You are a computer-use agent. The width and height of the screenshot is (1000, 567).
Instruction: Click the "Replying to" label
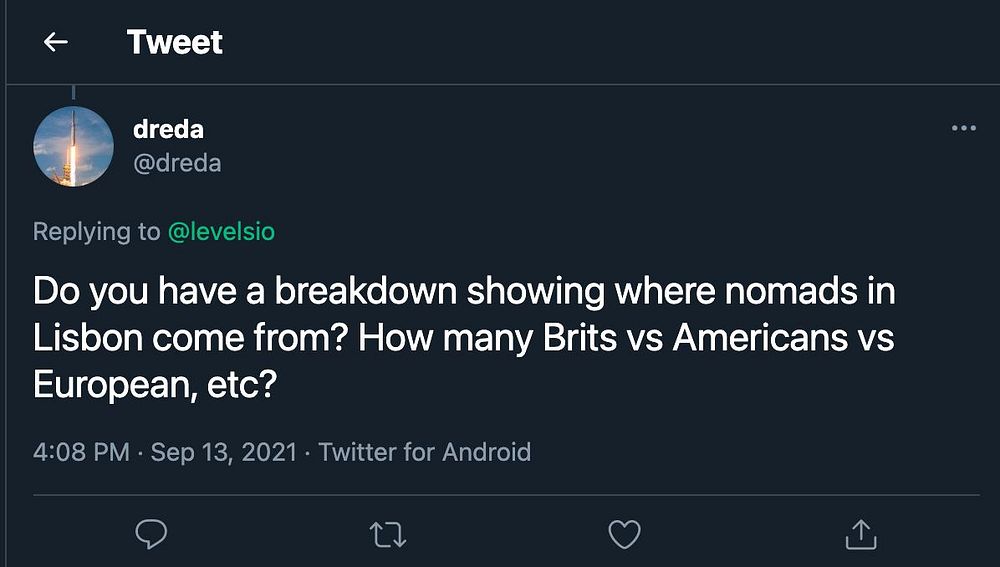[x=96, y=232]
